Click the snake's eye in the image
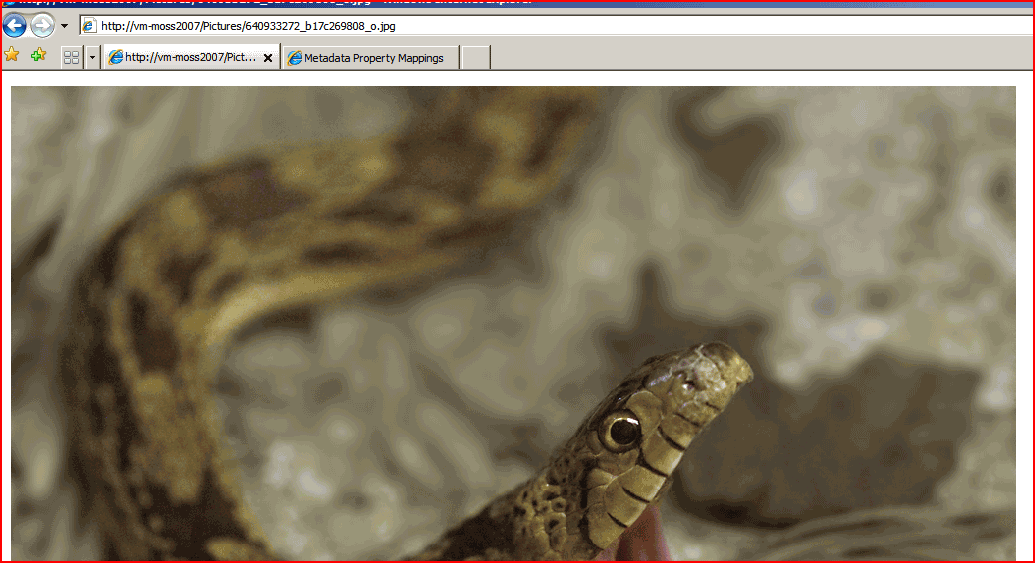Image resolution: width=1035 pixels, height=563 pixels. 622,430
